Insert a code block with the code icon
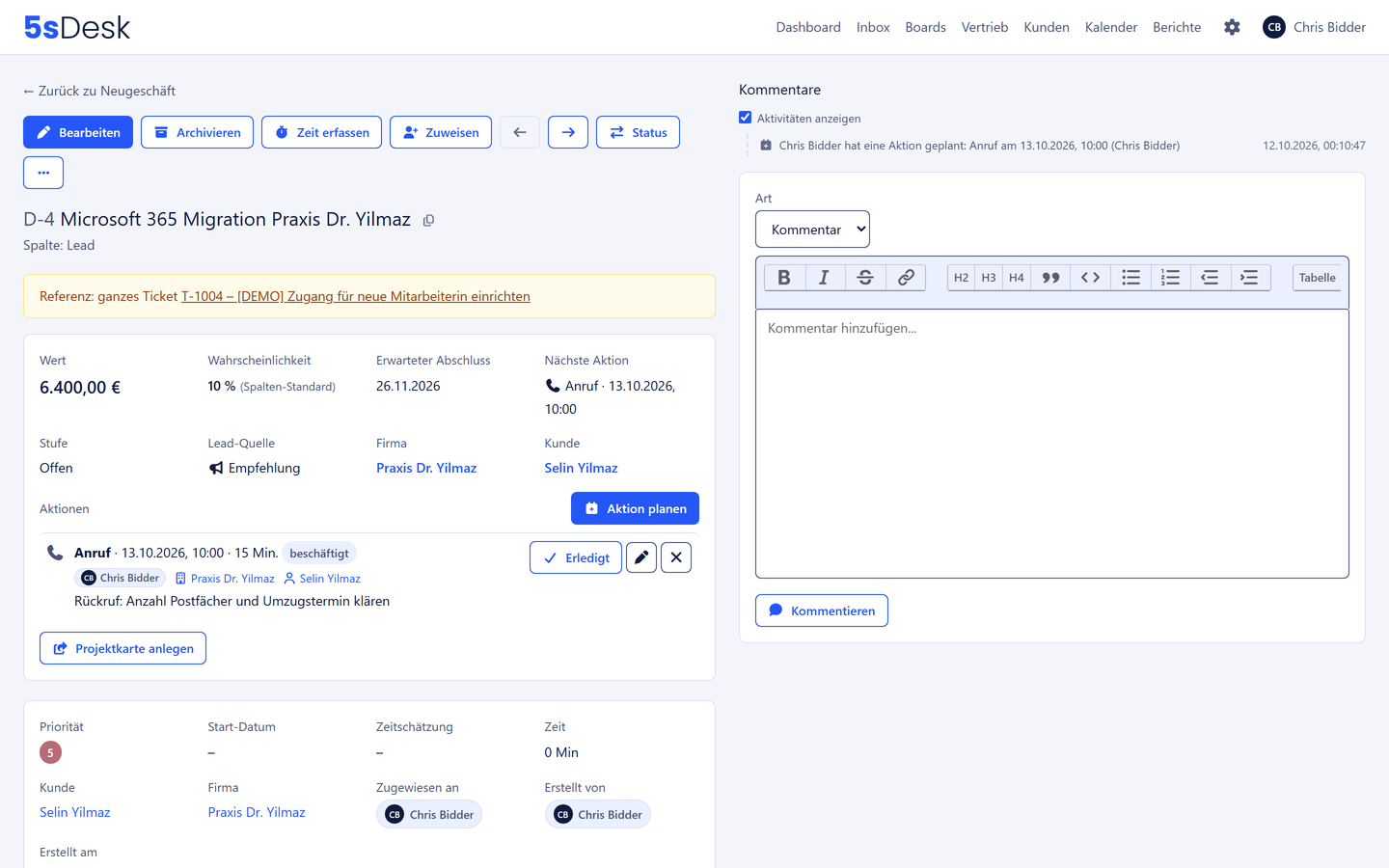Viewport: 1389px width, 868px height. 1090,278
